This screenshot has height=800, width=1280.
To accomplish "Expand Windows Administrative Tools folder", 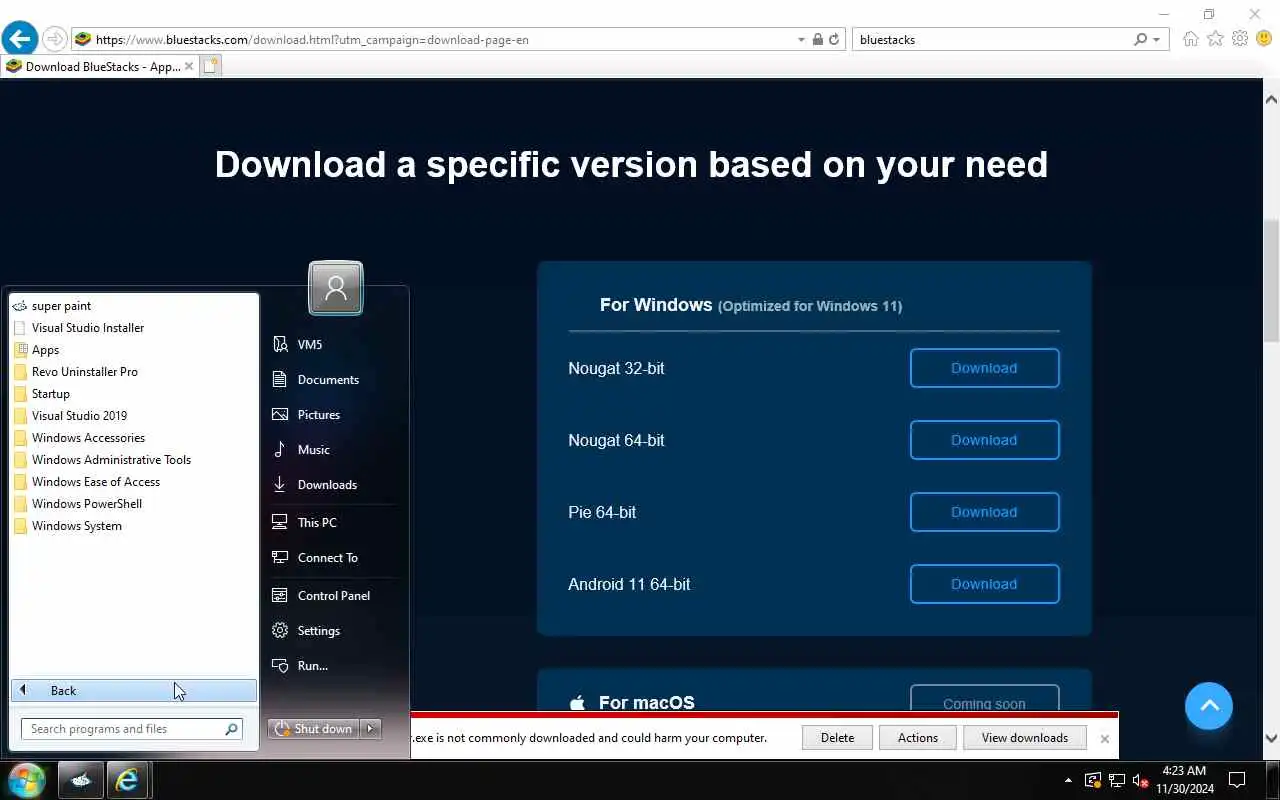I will tap(134, 460).
